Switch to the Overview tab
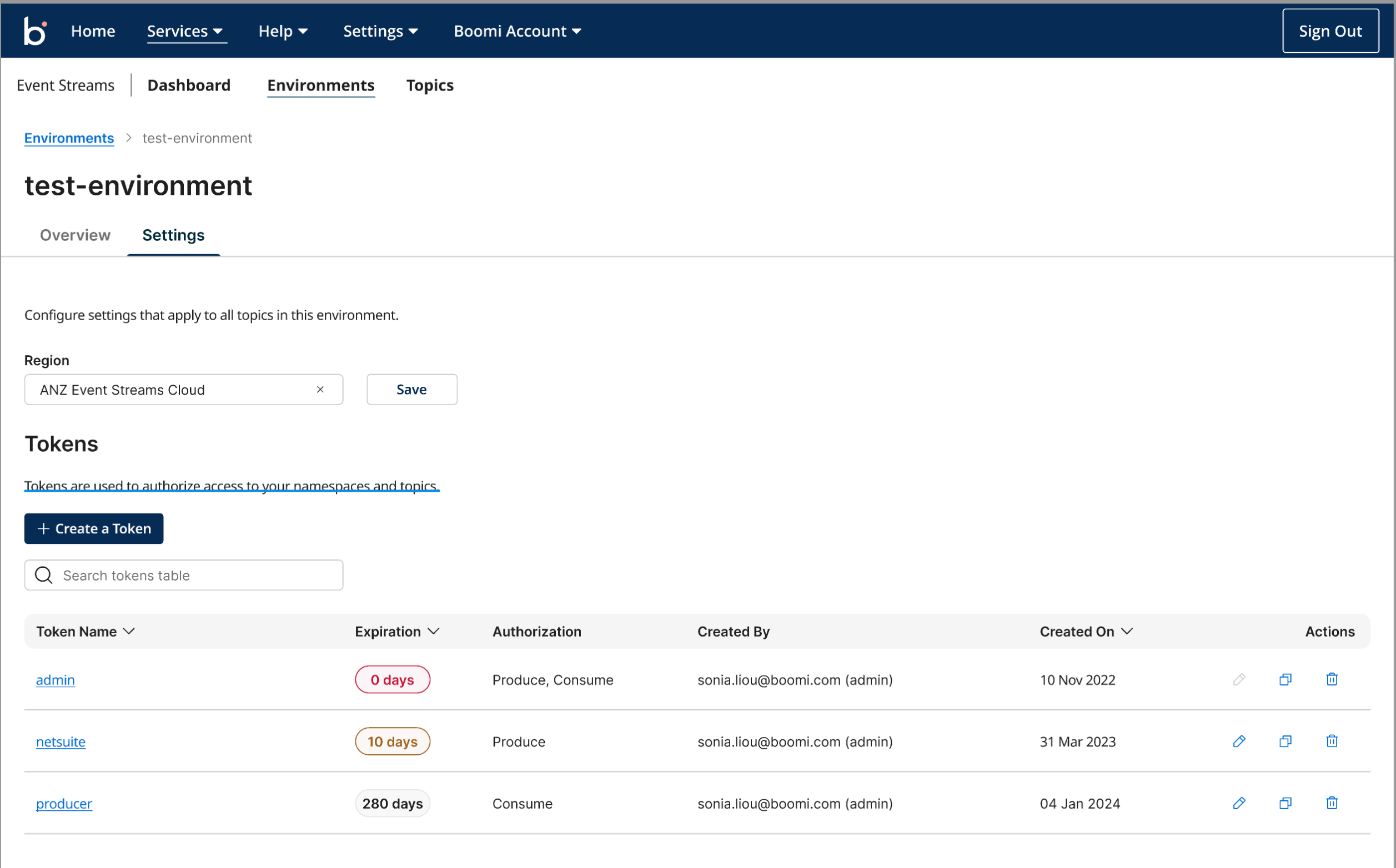 [x=75, y=235]
